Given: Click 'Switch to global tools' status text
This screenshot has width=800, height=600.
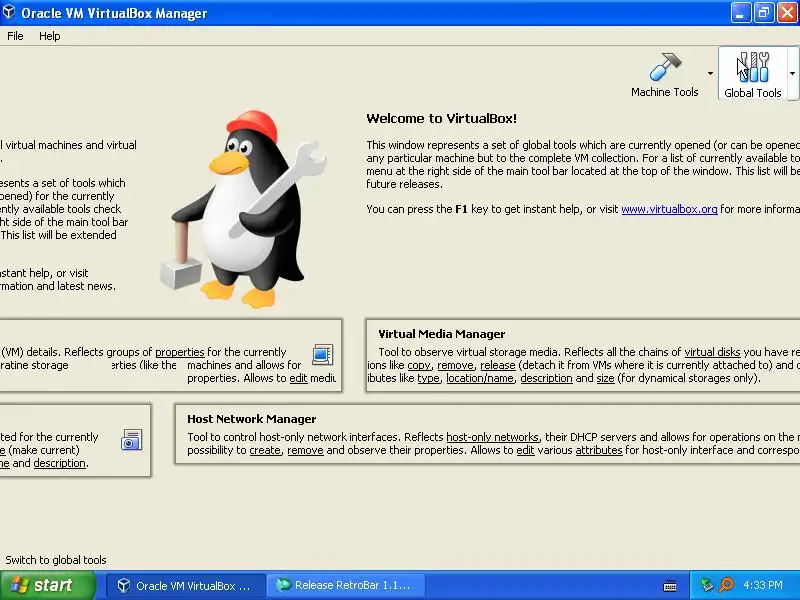Looking at the screenshot, I should [x=56, y=560].
